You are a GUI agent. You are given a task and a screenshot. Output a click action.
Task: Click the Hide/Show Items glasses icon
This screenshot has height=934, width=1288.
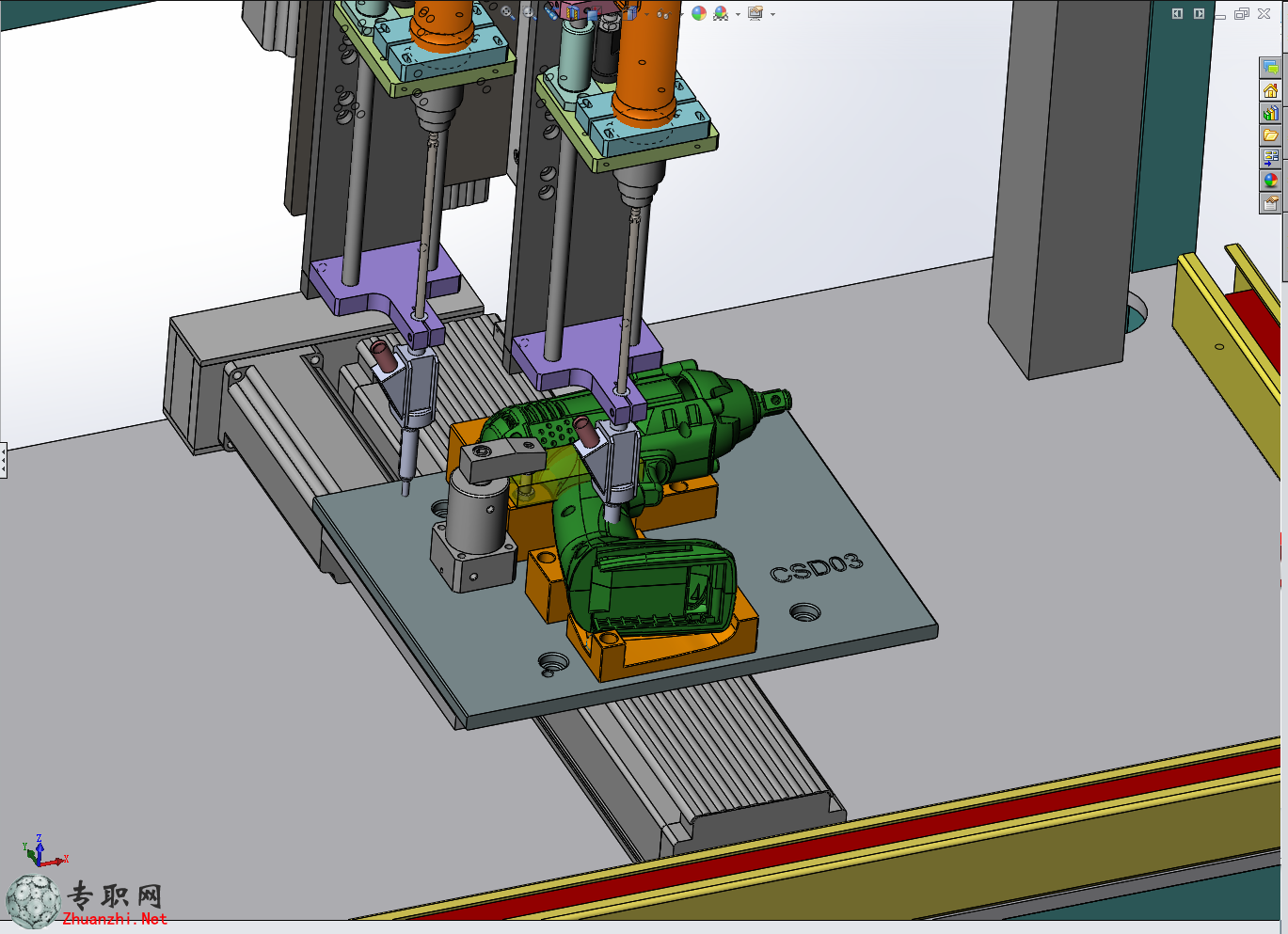[664, 14]
